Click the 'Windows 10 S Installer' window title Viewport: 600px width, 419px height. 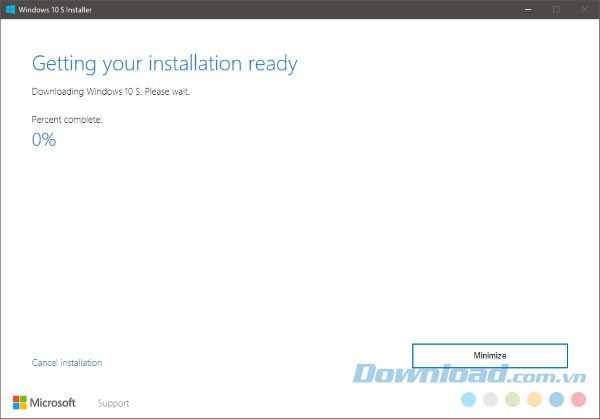tap(55, 10)
